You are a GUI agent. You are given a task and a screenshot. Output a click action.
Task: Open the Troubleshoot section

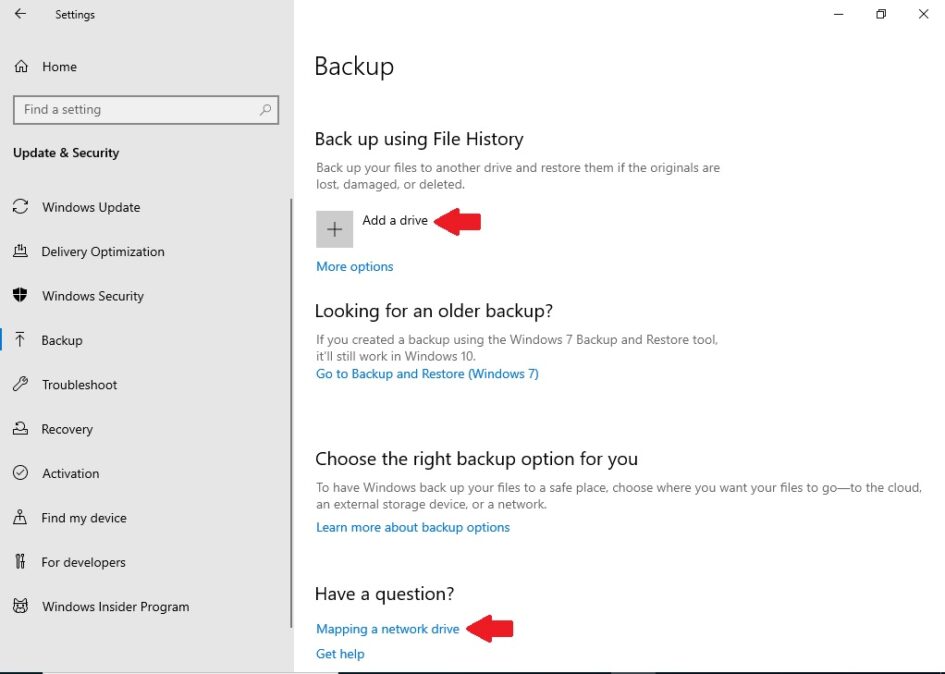(x=77, y=384)
